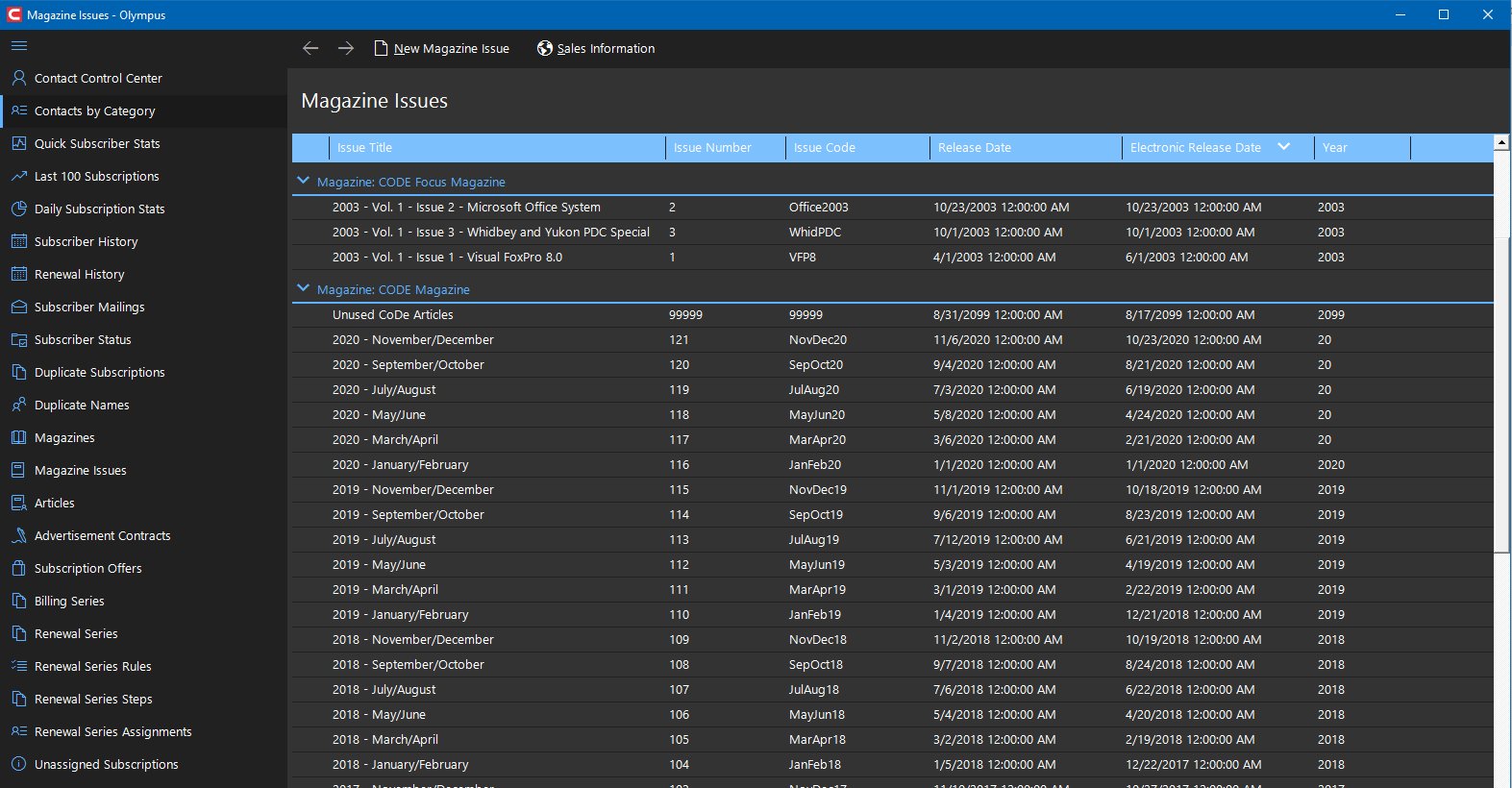Open Renewal Series Rules in sidebar
This screenshot has width=1512, height=788.
pyautogui.click(x=144, y=666)
